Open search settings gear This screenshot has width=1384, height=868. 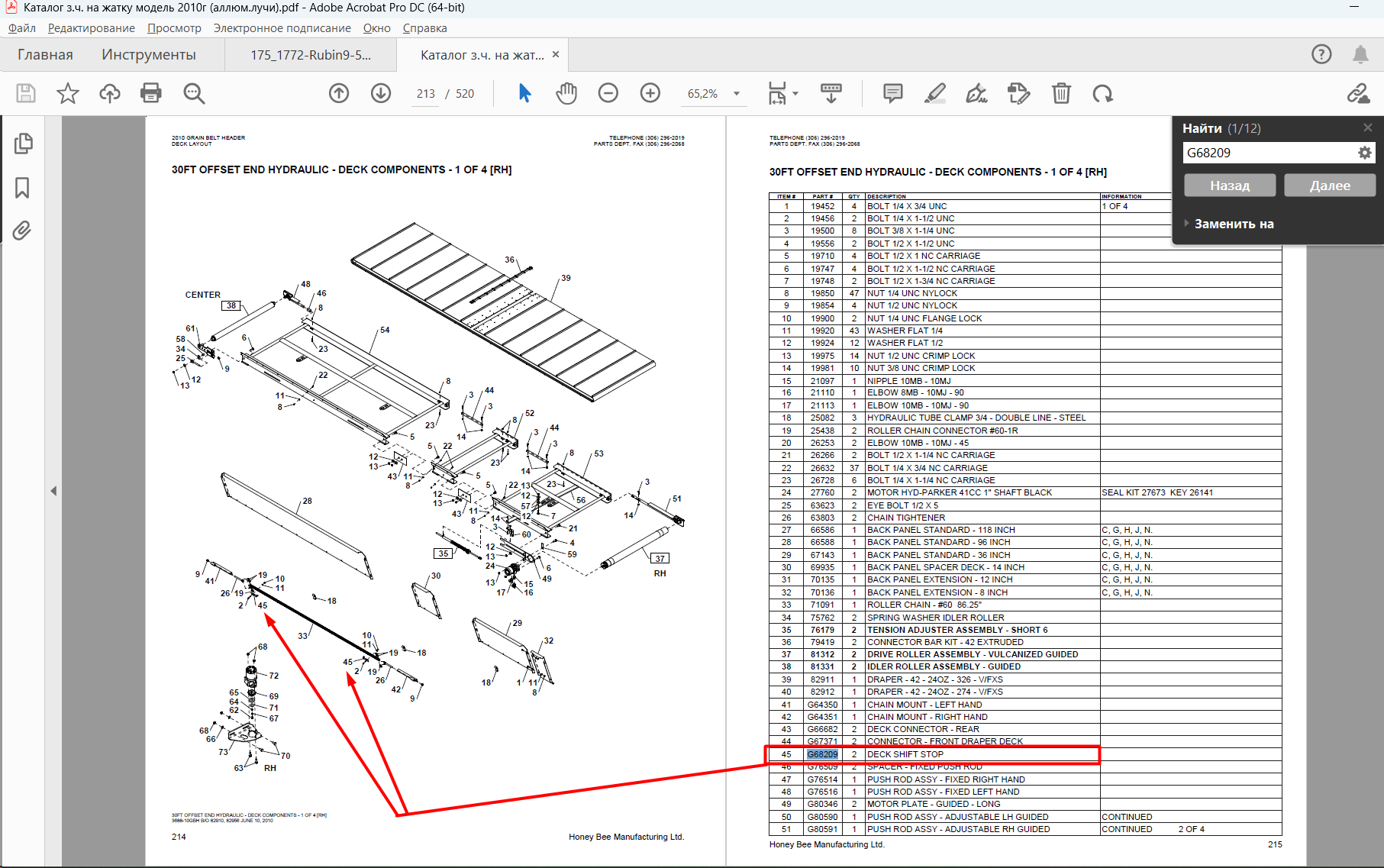pyautogui.click(x=1365, y=153)
